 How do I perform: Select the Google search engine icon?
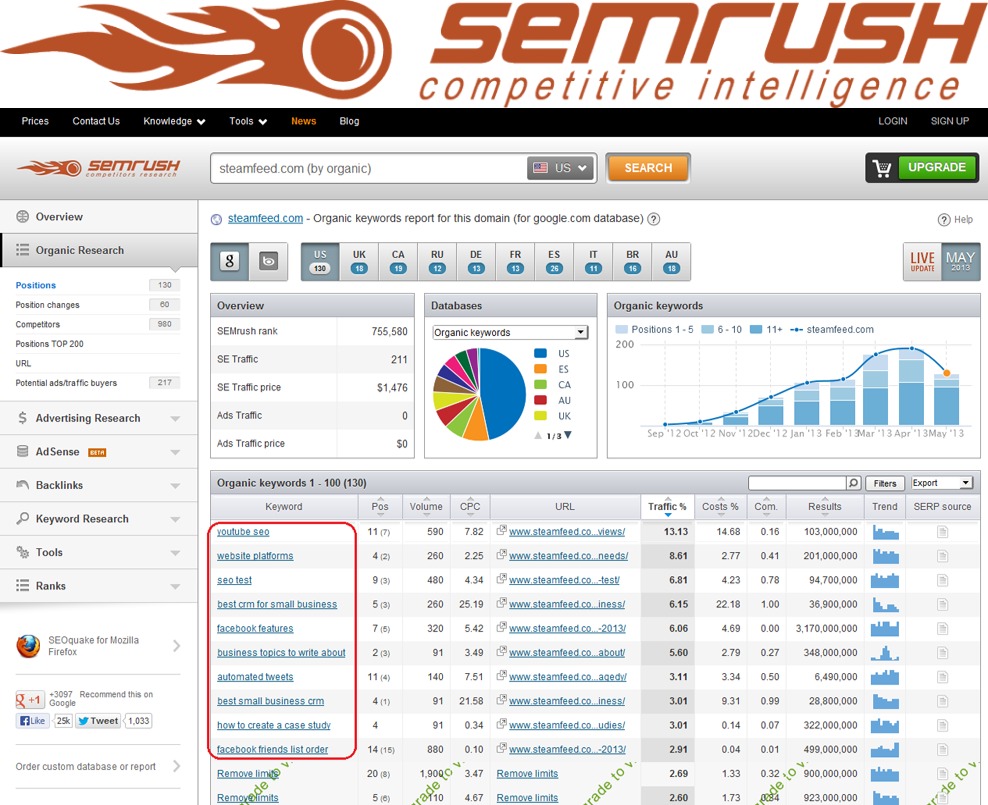click(x=229, y=261)
